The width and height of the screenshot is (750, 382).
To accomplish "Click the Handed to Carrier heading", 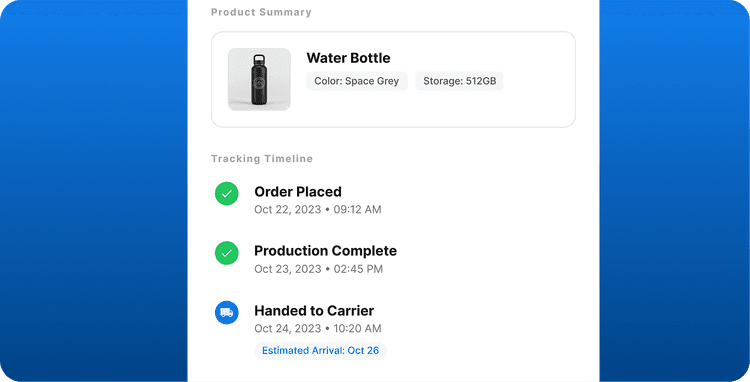I will (314, 311).
